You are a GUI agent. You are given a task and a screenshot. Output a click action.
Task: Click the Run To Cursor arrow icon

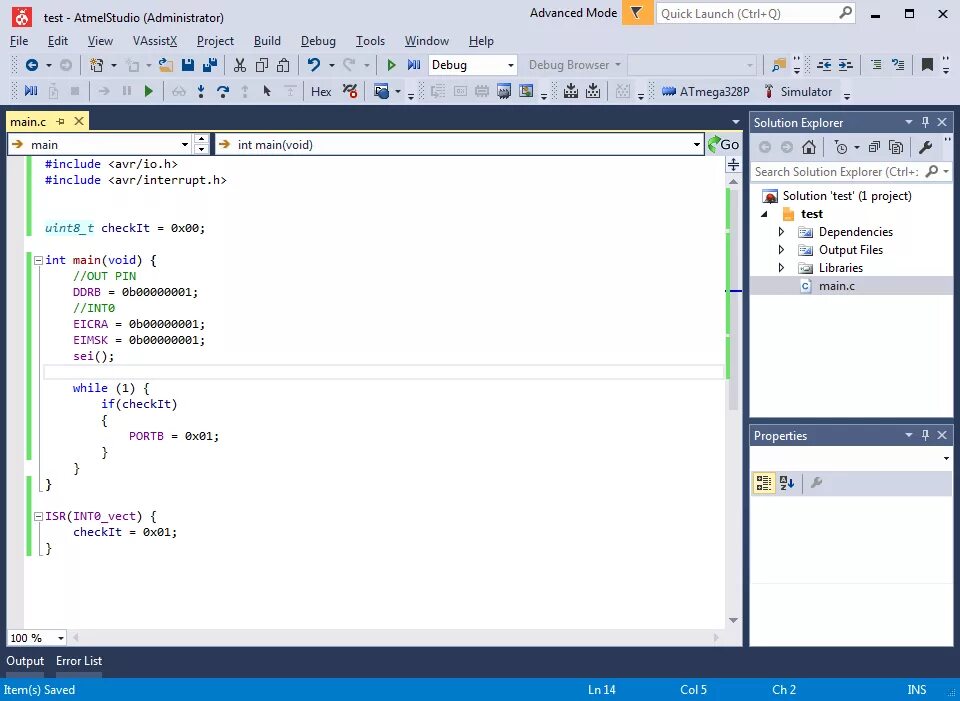(267, 92)
